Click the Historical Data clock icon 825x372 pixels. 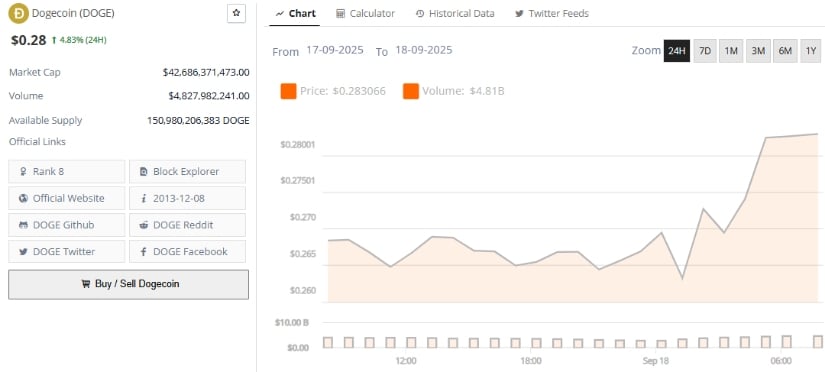click(x=419, y=13)
